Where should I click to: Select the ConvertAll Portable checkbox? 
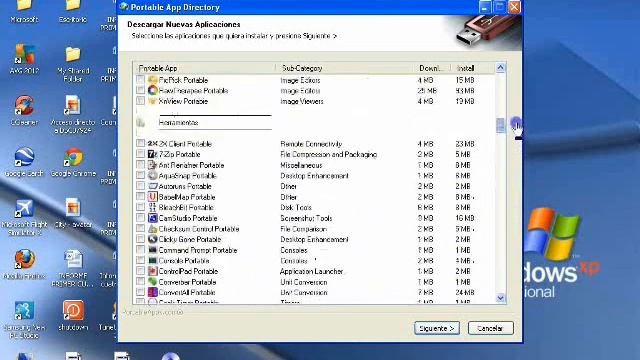click(140, 292)
